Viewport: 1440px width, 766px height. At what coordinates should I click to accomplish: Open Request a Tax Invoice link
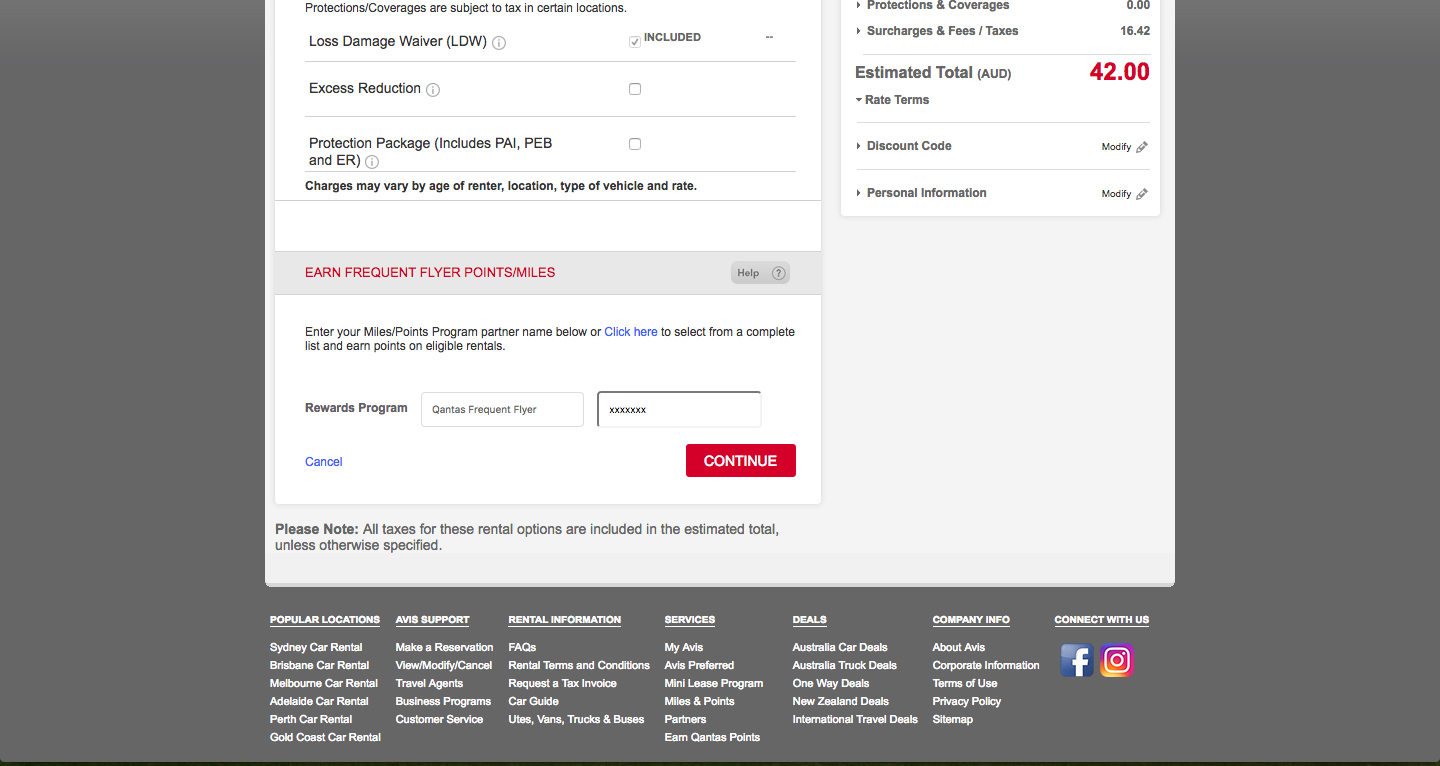[x=562, y=683]
